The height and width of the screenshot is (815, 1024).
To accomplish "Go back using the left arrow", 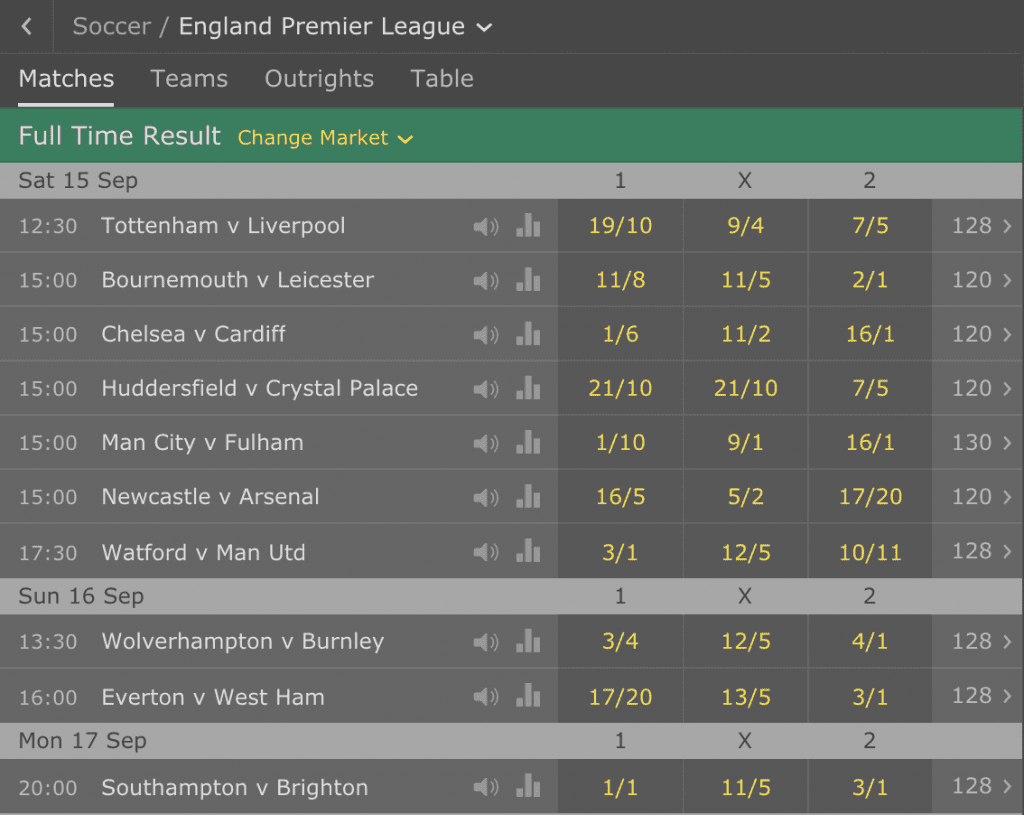I will pos(27,26).
